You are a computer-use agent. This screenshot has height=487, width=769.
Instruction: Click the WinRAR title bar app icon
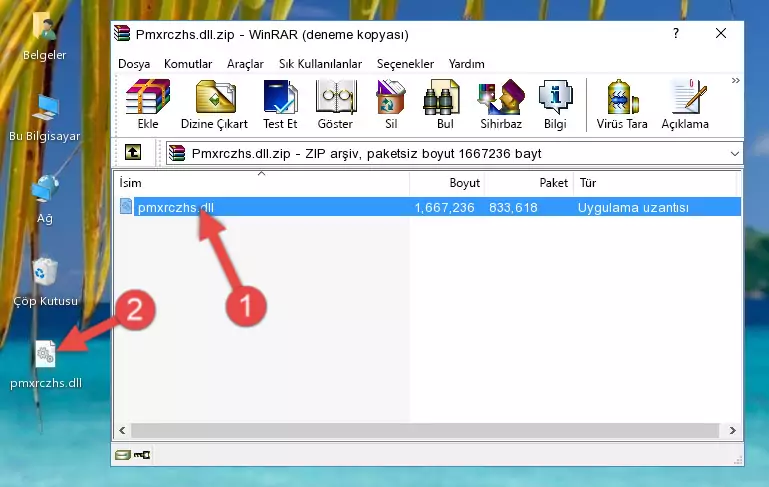tap(122, 34)
